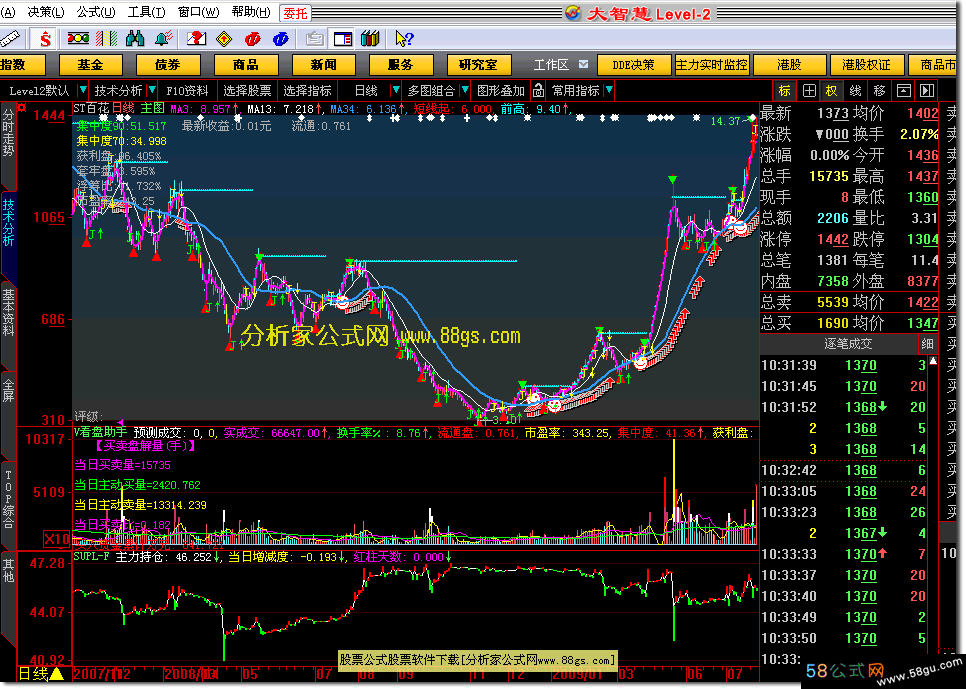Click the padlock icon beside 图形叠加
This screenshot has height=689, width=966.
(538, 91)
